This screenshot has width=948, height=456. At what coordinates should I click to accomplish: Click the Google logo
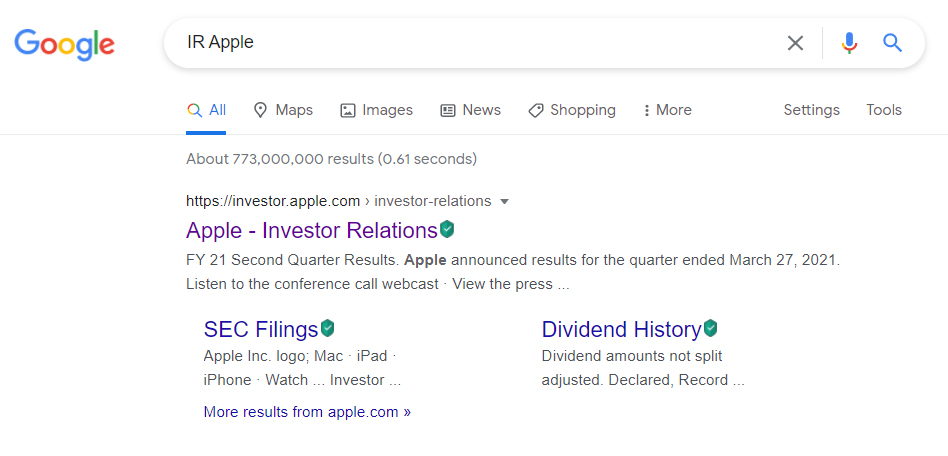(65, 44)
